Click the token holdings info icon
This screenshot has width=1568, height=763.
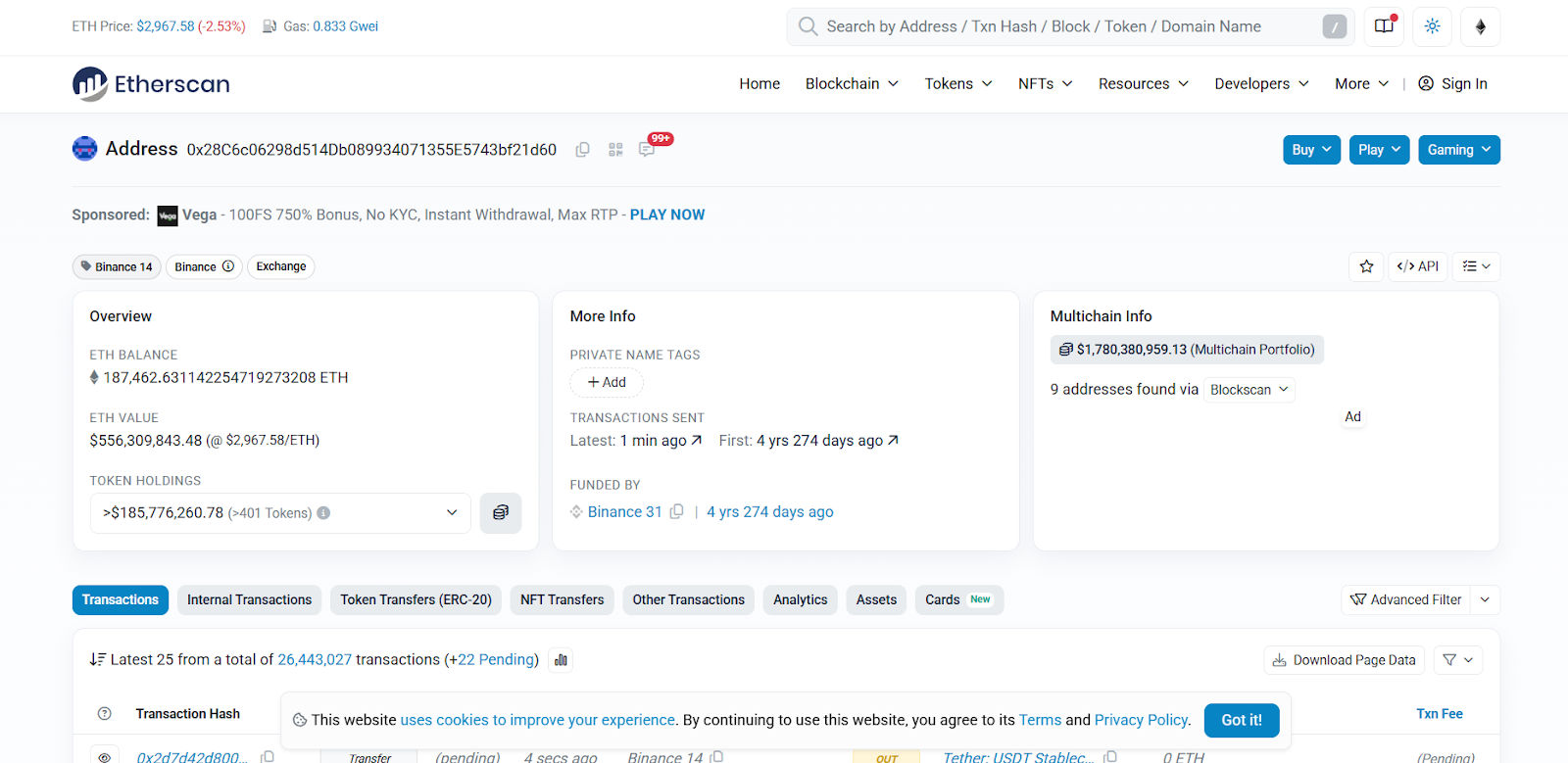point(323,513)
